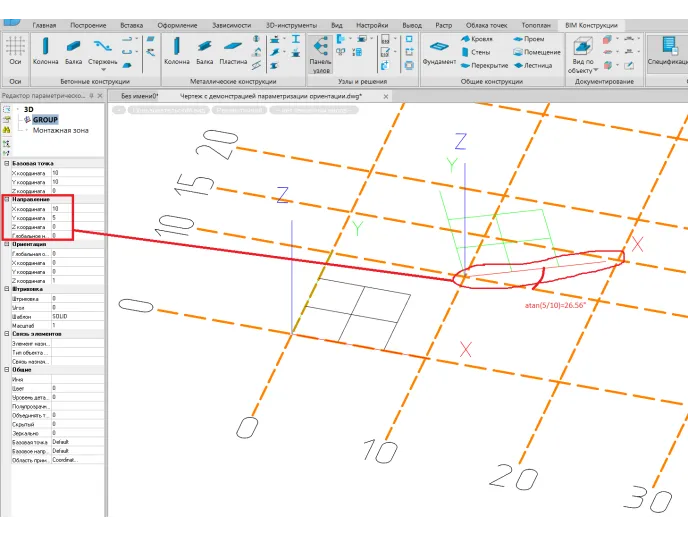Open the Настройки ribbon tab
The height and width of the screenshot is (537, 688).
(372, 25)
